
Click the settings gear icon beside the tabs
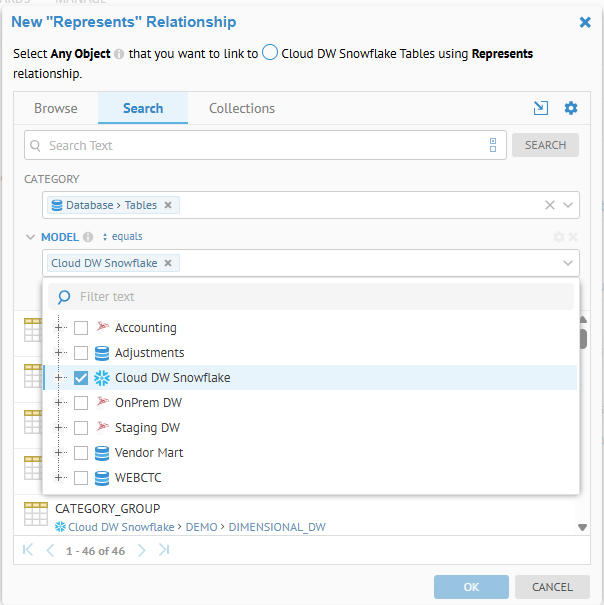(571, 108)
